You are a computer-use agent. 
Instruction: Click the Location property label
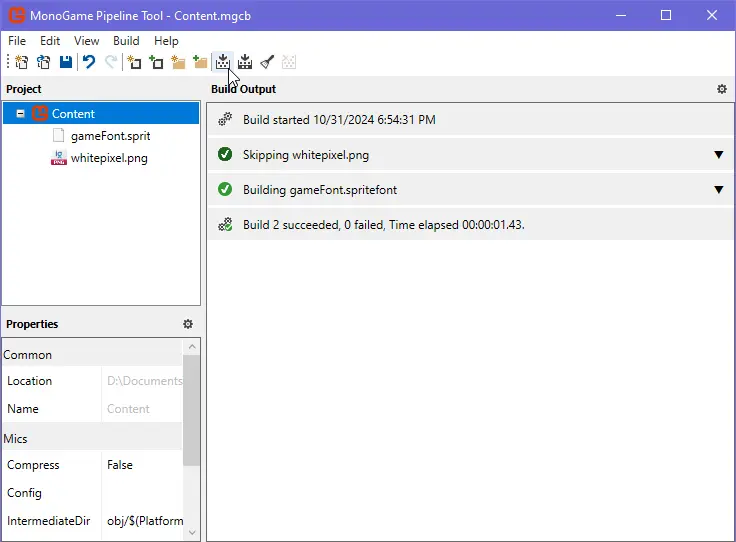coord(29,381)
